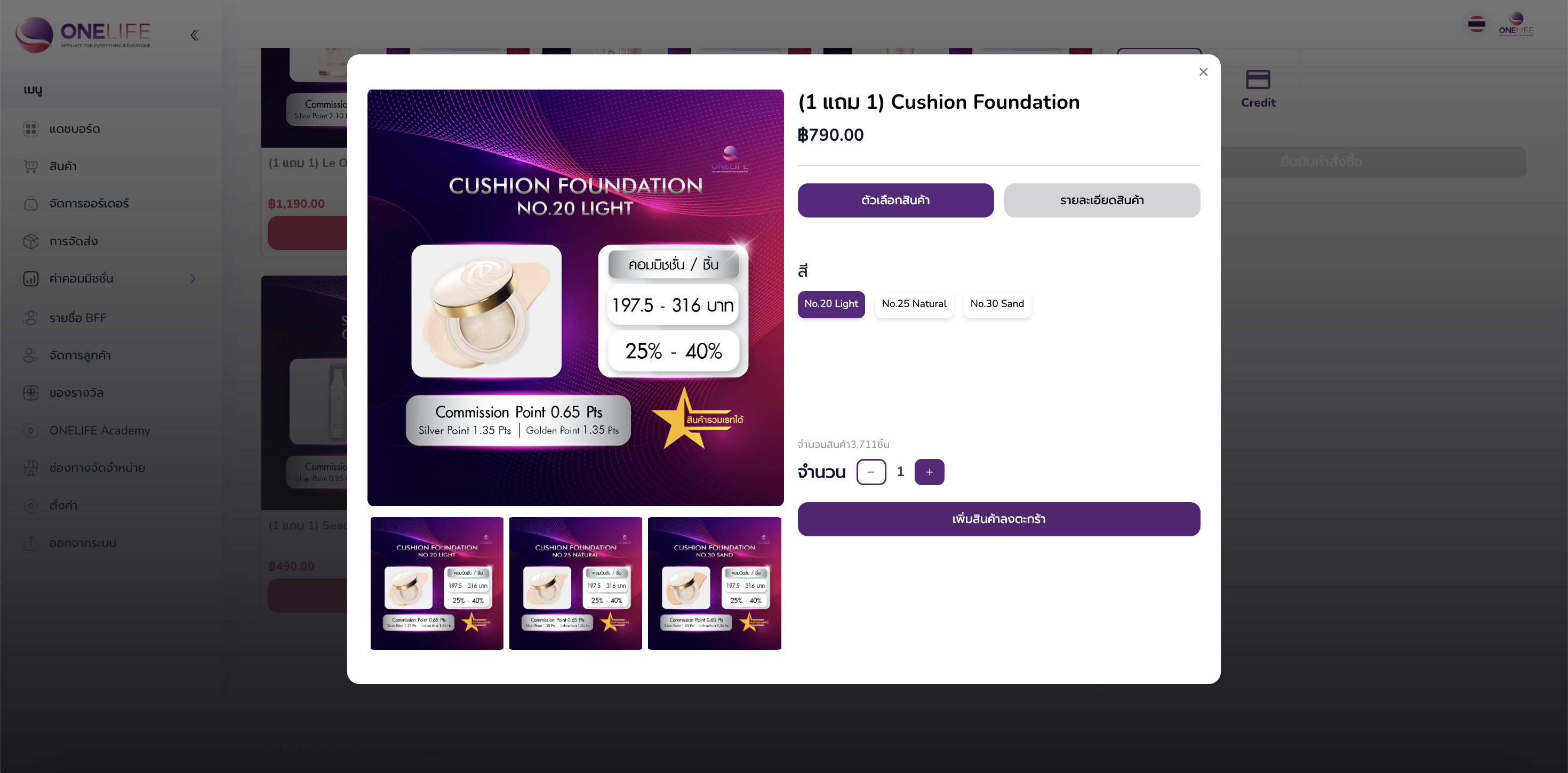Screen dimensions: 1568x773
Task: Pick the No.30 Sand shade
Action: pos(996,304)
